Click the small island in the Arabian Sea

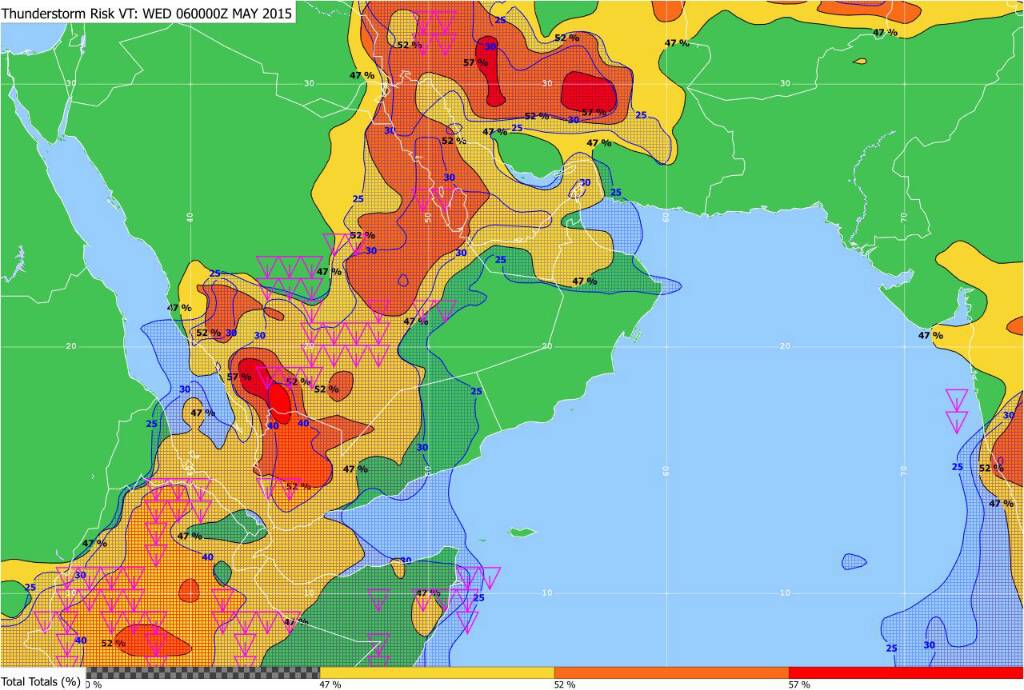pos(520,532)
